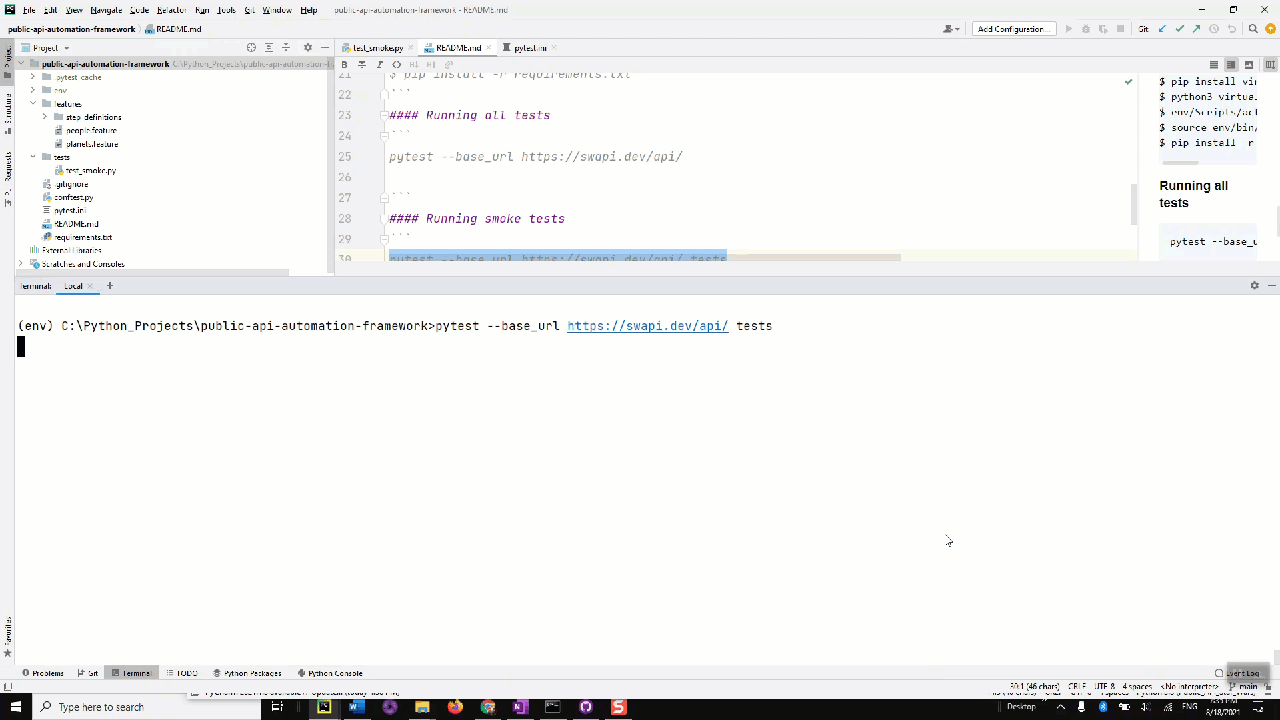
Task: Collapse the features folder
Action: click(33, 104)
